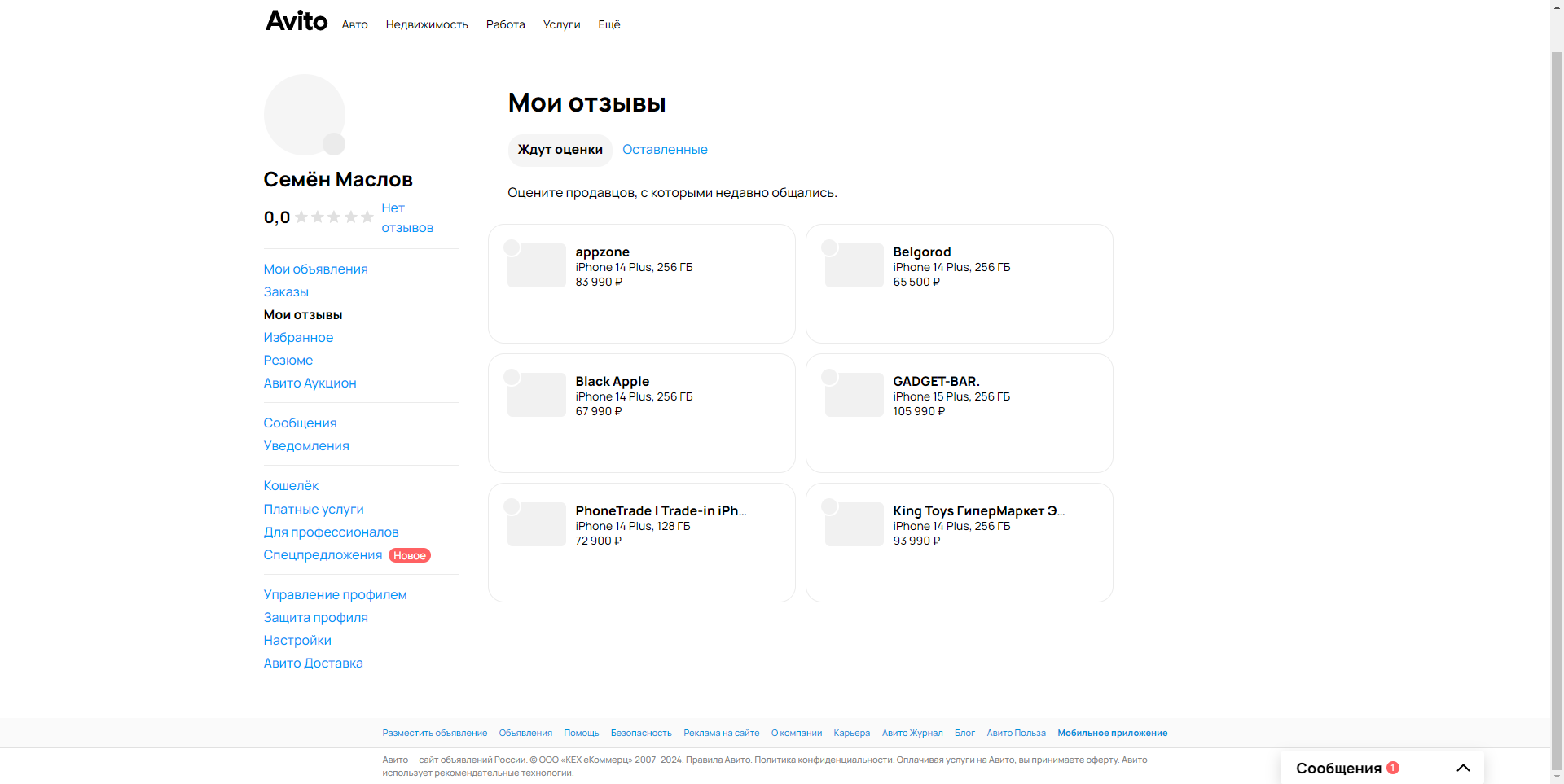Viewport: 1564px width, 784px height.
Task: Click the 83 990 ₽ price on appzone card
Action: (x=599, y=283)
